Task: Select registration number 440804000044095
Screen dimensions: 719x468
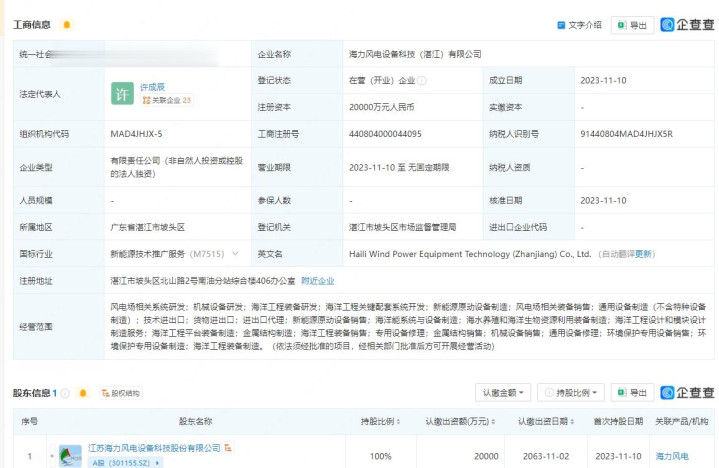Action: click(x=385, y=134)
